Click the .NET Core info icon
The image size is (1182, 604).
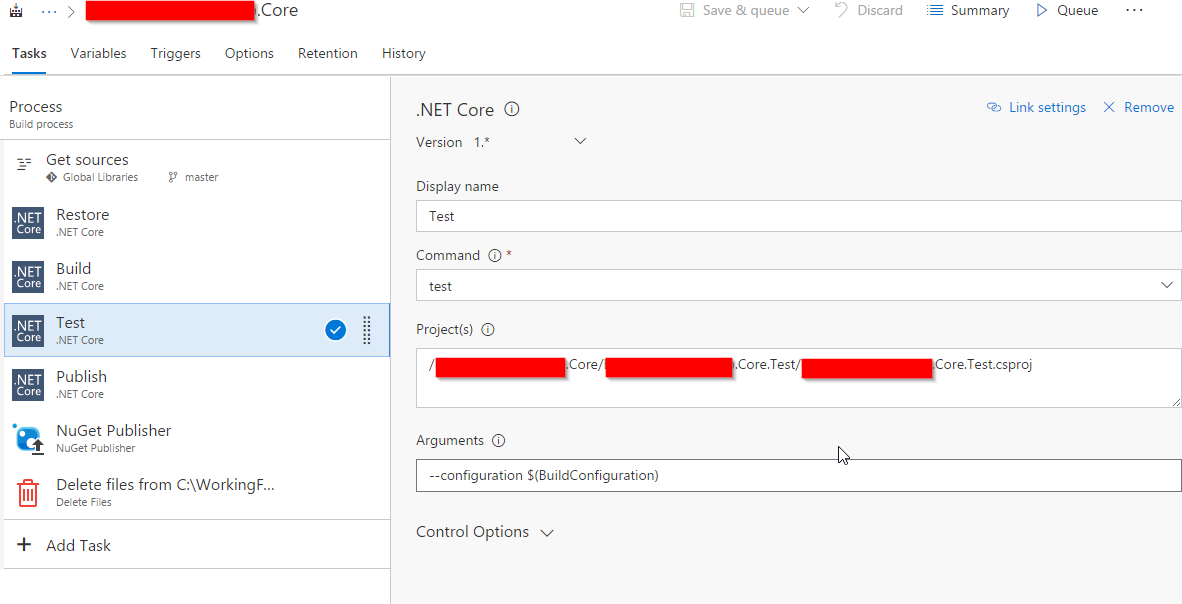[512, 110]
